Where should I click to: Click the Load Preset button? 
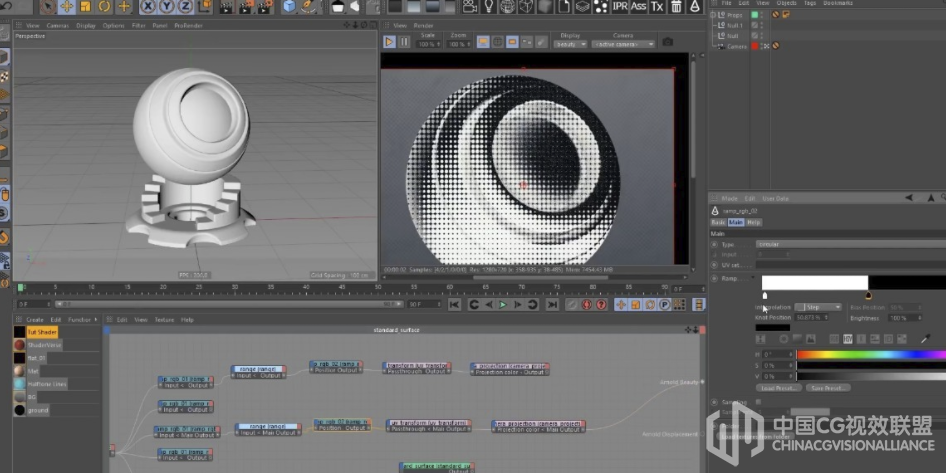[x=778, y=388]
